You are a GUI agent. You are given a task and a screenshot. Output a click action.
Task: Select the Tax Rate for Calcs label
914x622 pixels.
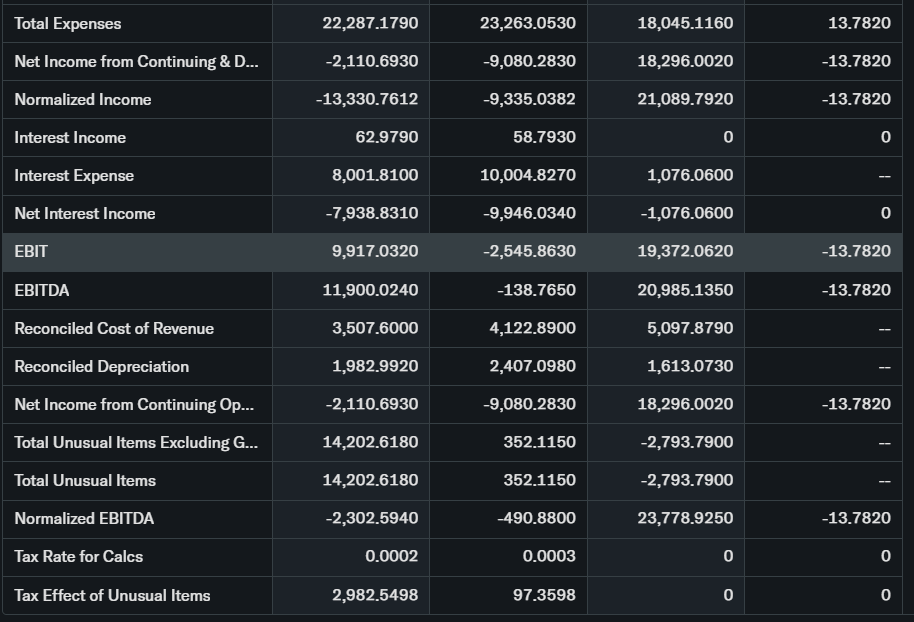[x=79, y=556]
